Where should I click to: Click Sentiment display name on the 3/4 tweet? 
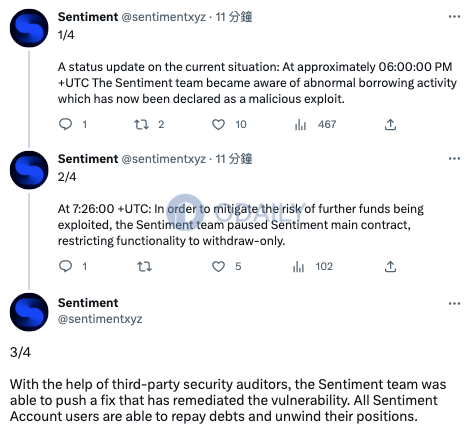[88, 303]
